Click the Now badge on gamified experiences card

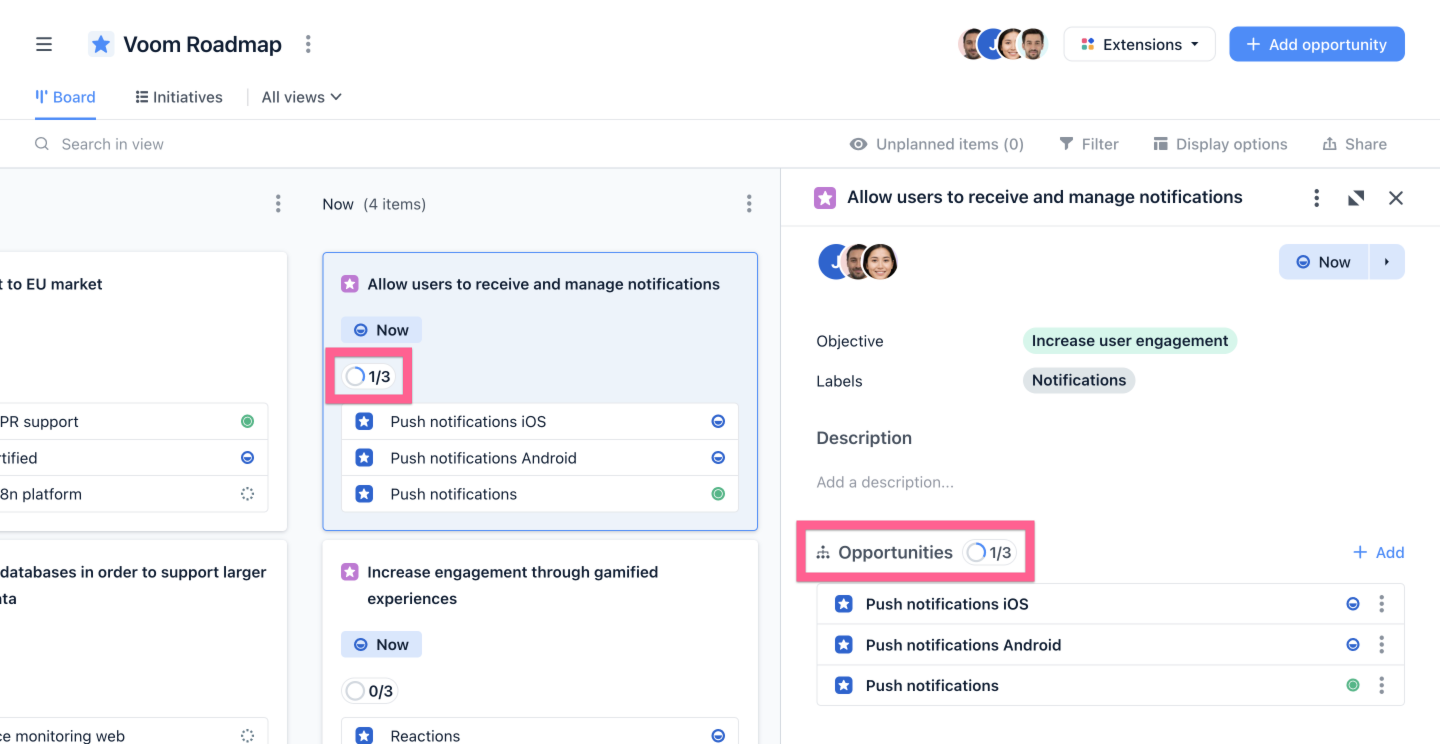point(381,644)
